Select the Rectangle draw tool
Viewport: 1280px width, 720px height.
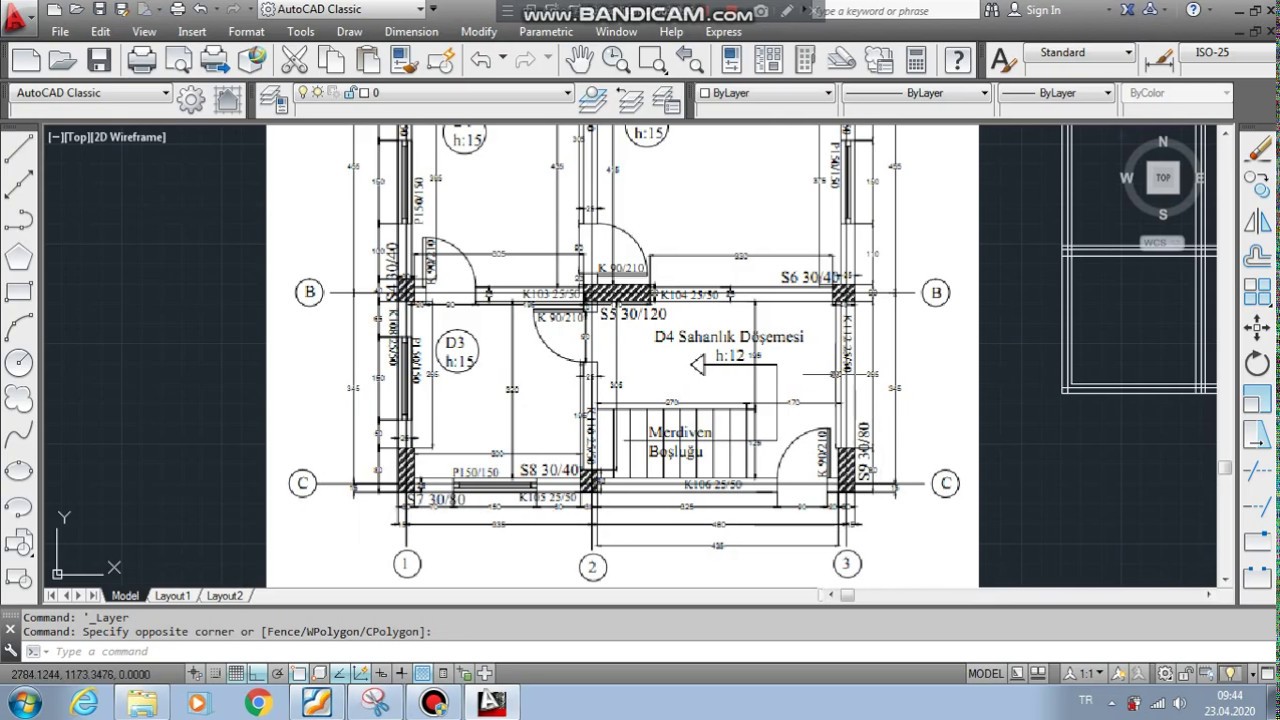coord(19,292)
